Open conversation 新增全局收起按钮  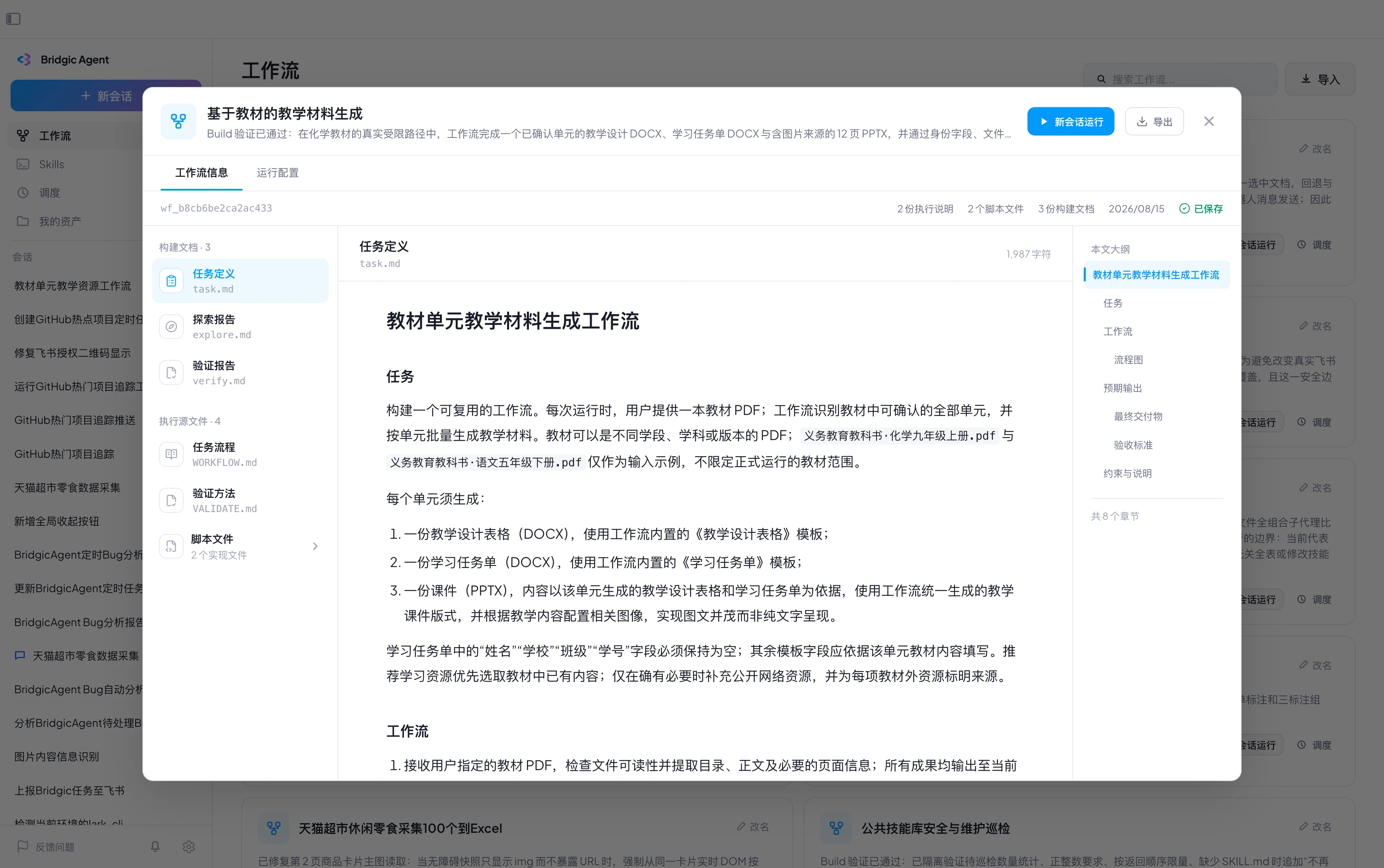click(x=57, y=521)
